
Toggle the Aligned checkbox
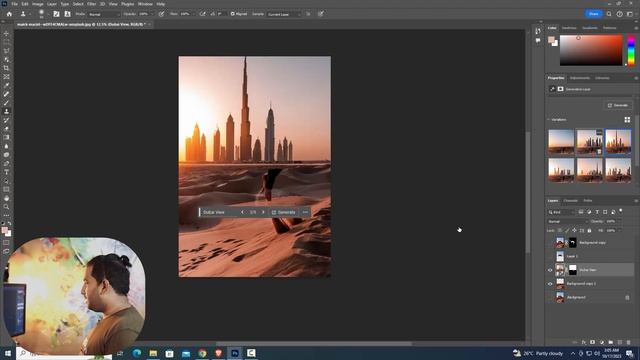tap(233, 14)
